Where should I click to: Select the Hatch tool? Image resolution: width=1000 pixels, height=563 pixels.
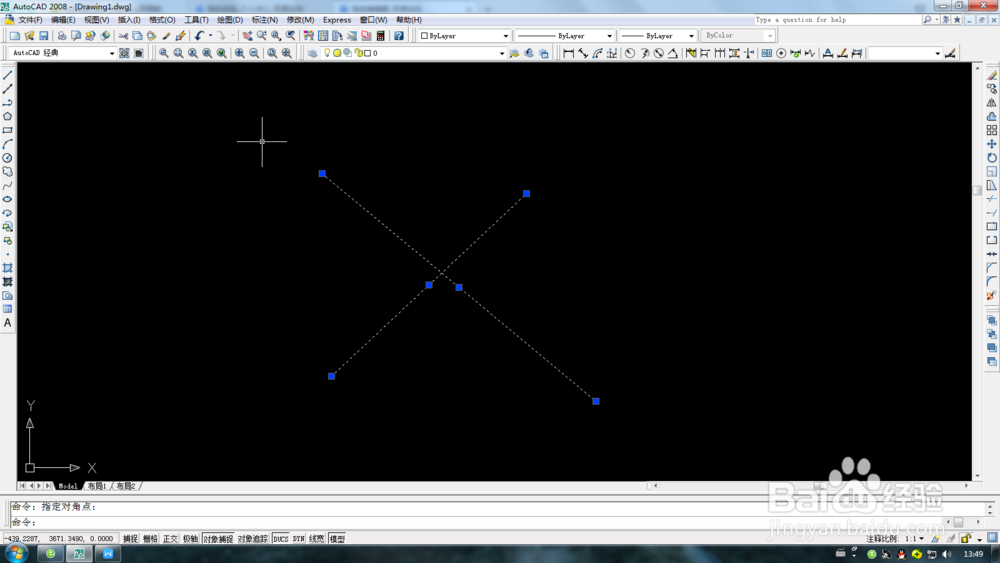click(x=8, y=268)
